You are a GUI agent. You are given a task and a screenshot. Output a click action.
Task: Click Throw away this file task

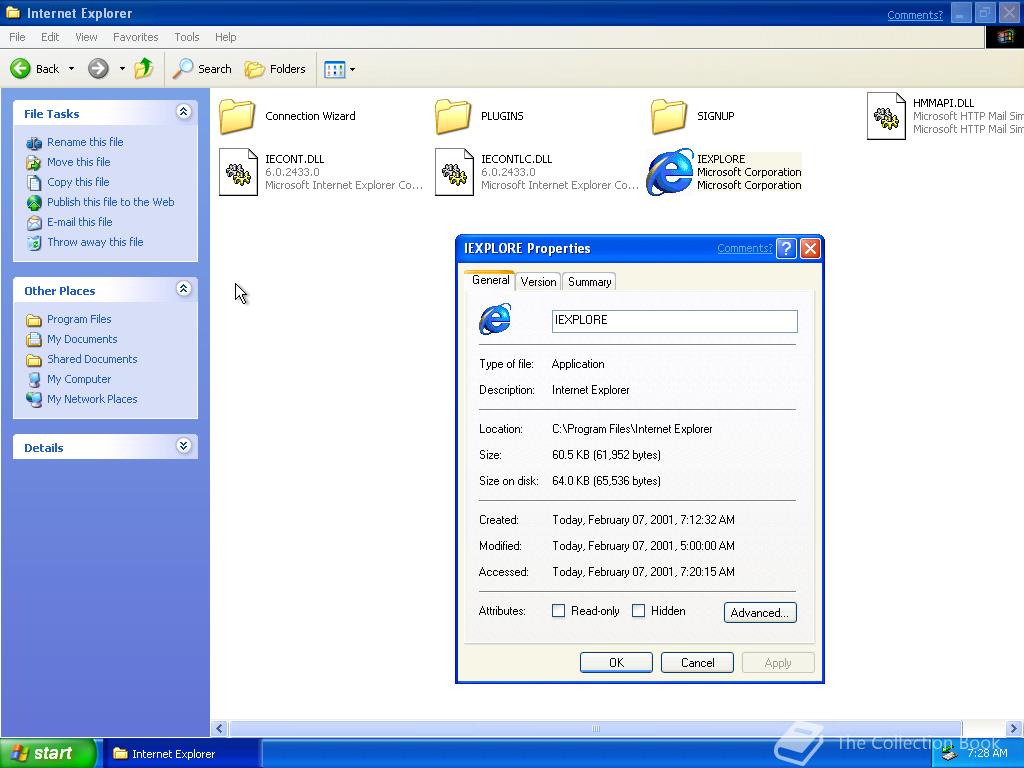tap(95, 242)
